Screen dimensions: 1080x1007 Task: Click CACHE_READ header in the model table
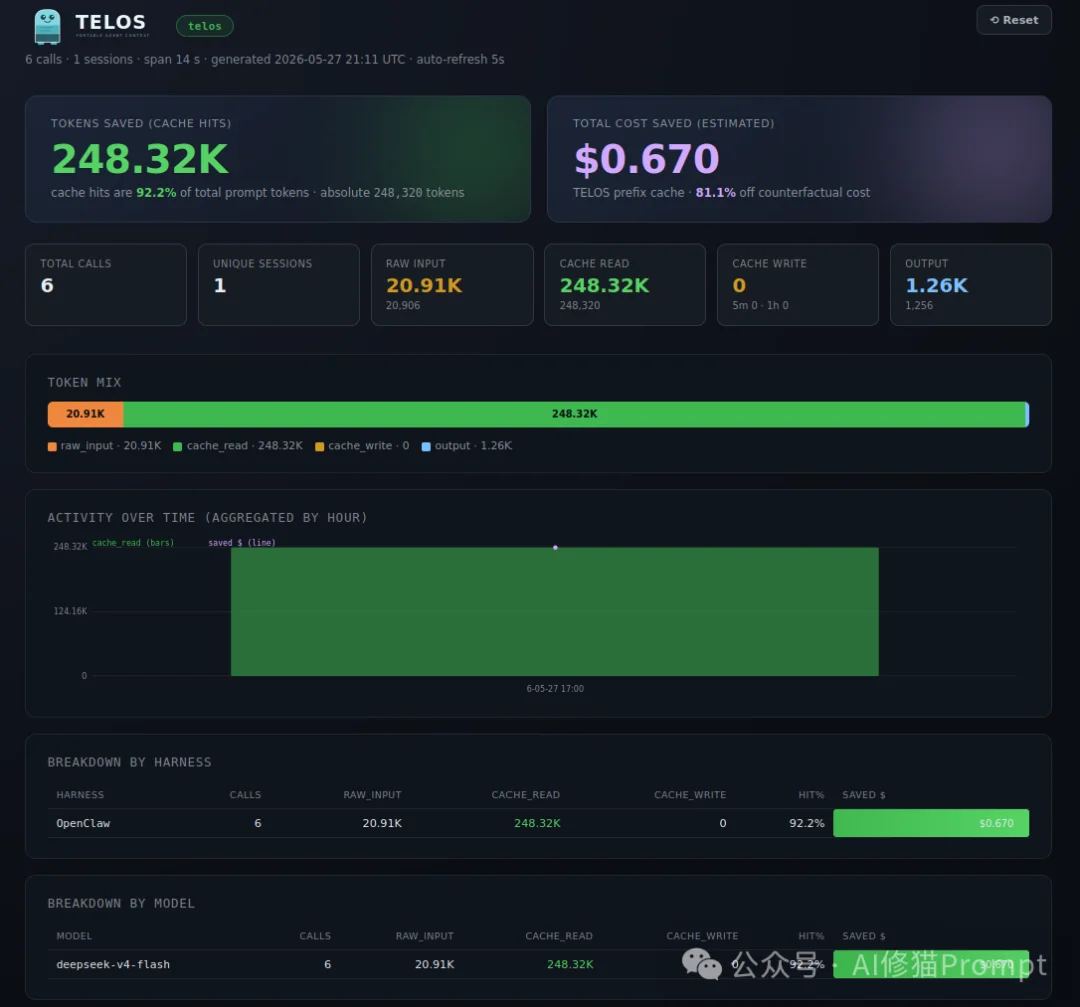(559, 936)
